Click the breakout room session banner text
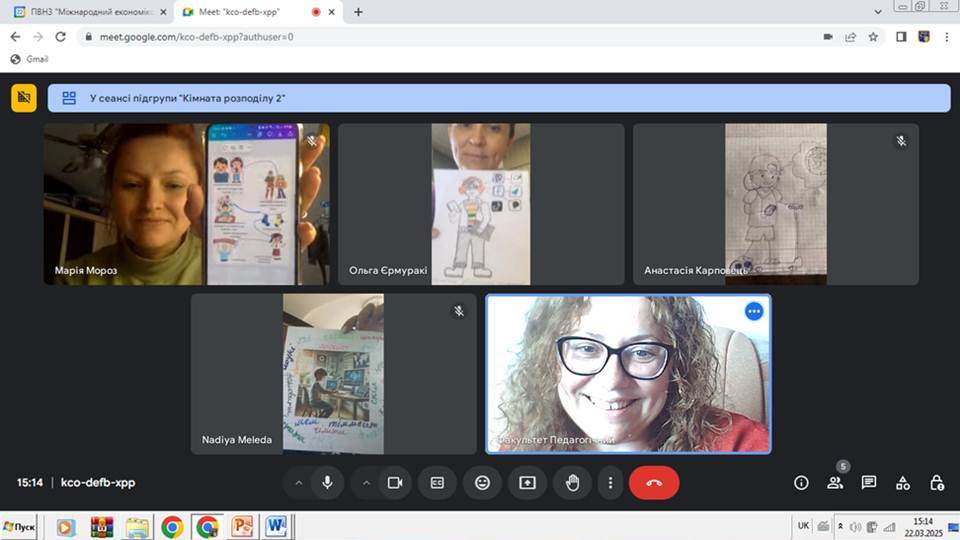Viewport: 960px width, 540px height. tap(187, 98)
